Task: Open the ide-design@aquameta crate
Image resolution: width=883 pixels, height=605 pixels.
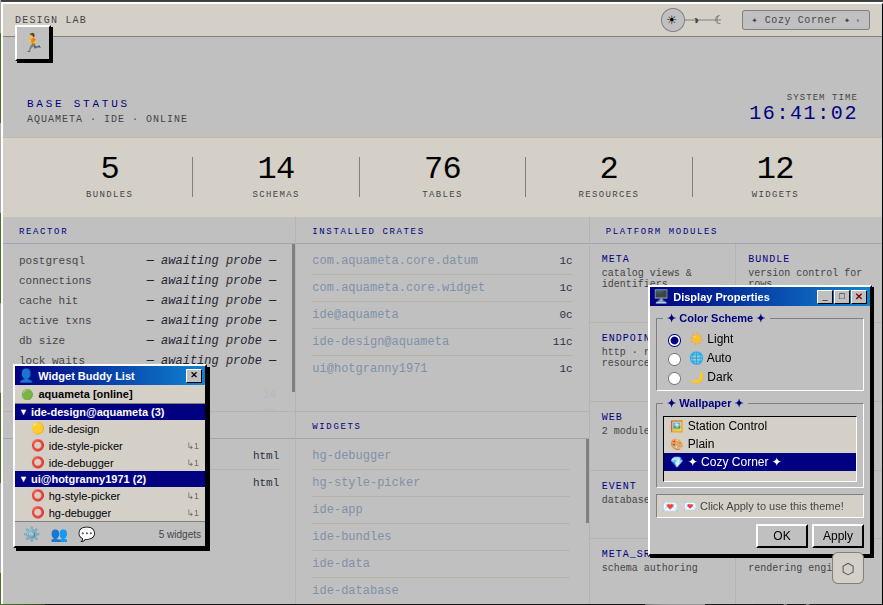Action: [x=381, y=341]
